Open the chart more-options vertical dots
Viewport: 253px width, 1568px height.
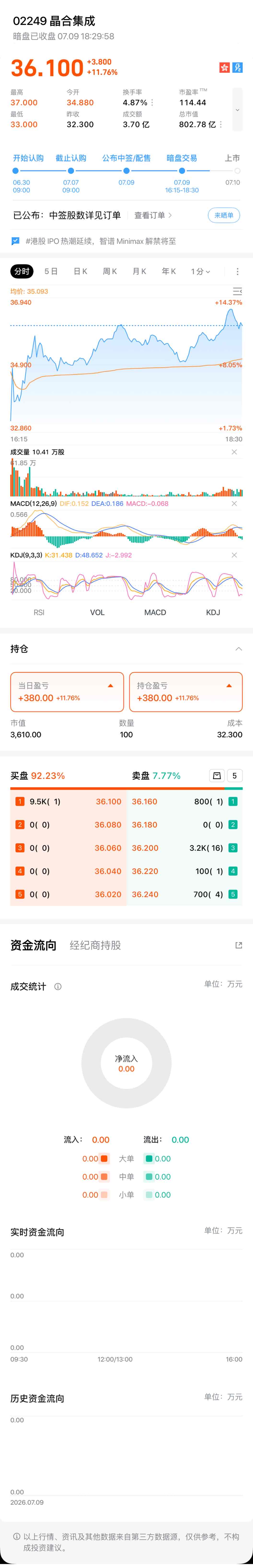point(237,271)
